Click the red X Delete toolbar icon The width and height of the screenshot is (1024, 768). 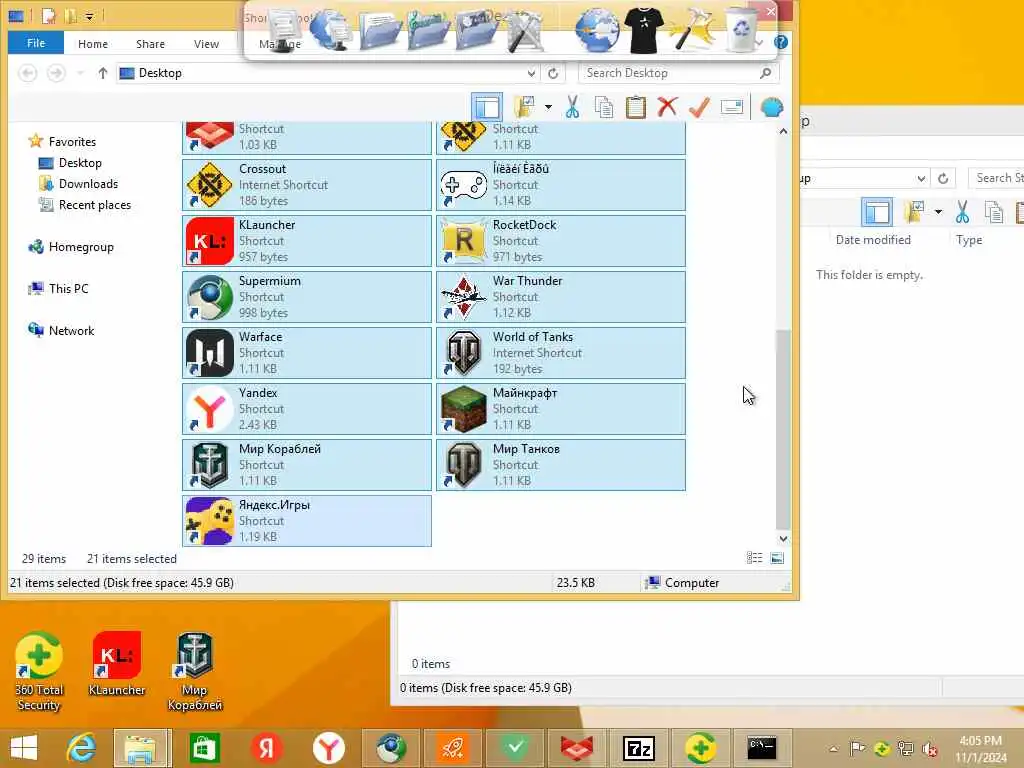pos(667,107)
